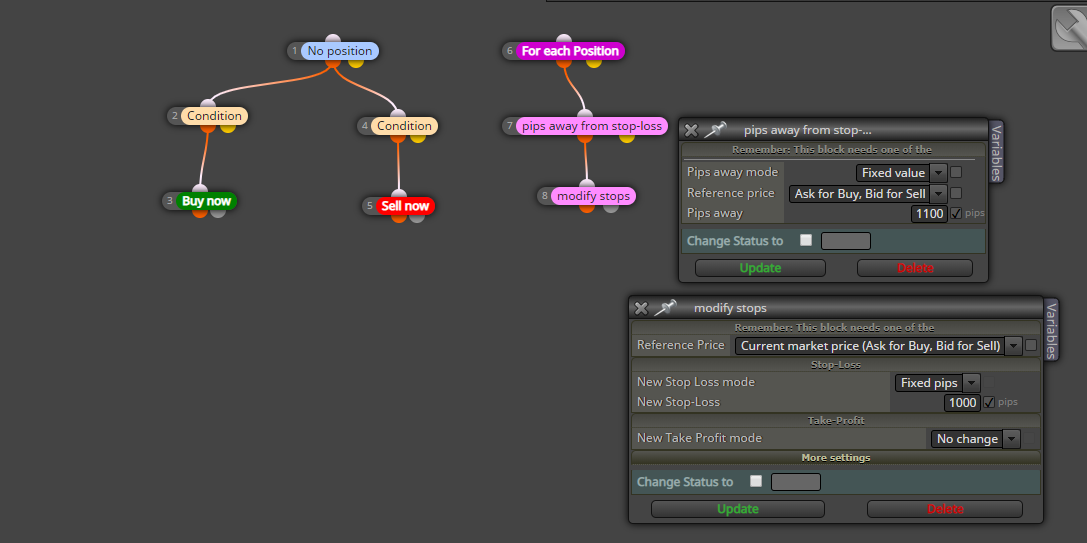Click Update in pips away panel
This screenshot has height=543, width=1087.
760,268
